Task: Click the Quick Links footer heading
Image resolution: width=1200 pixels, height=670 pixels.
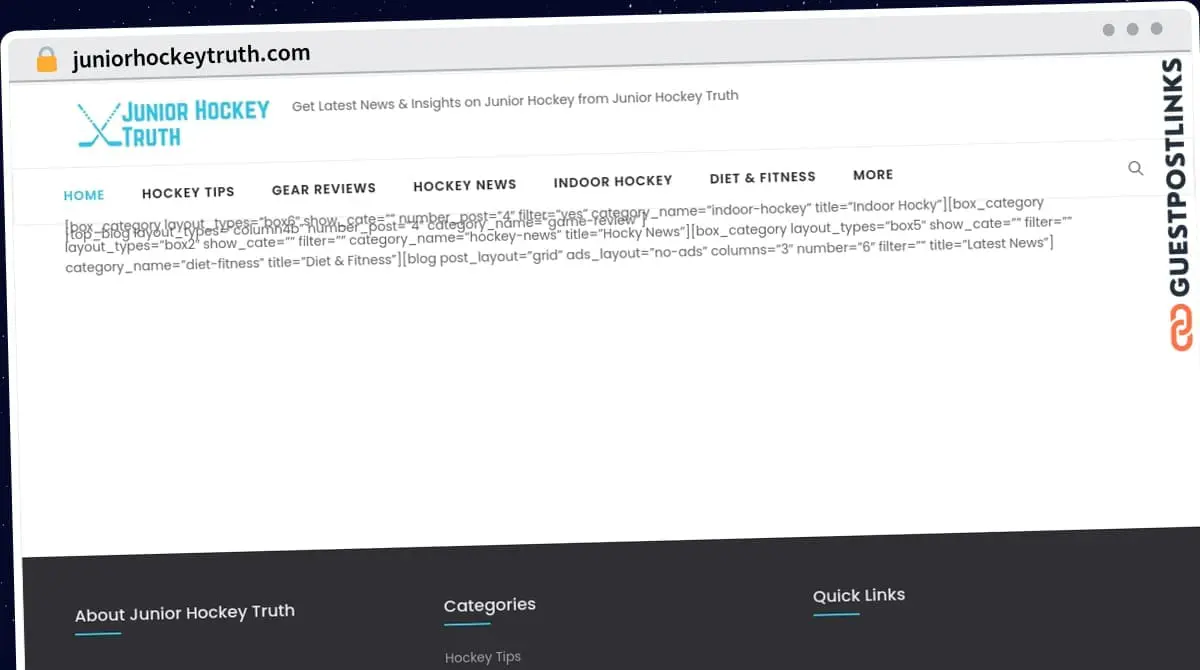Action: pos(859,595)
